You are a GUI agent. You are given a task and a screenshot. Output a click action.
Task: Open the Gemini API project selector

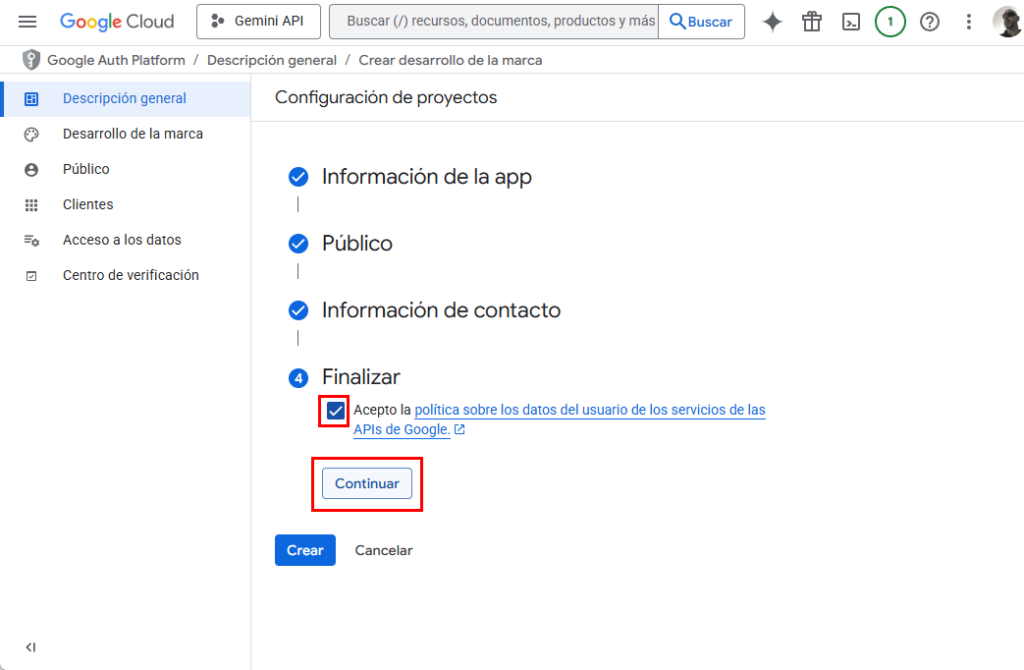click(258, 22)
